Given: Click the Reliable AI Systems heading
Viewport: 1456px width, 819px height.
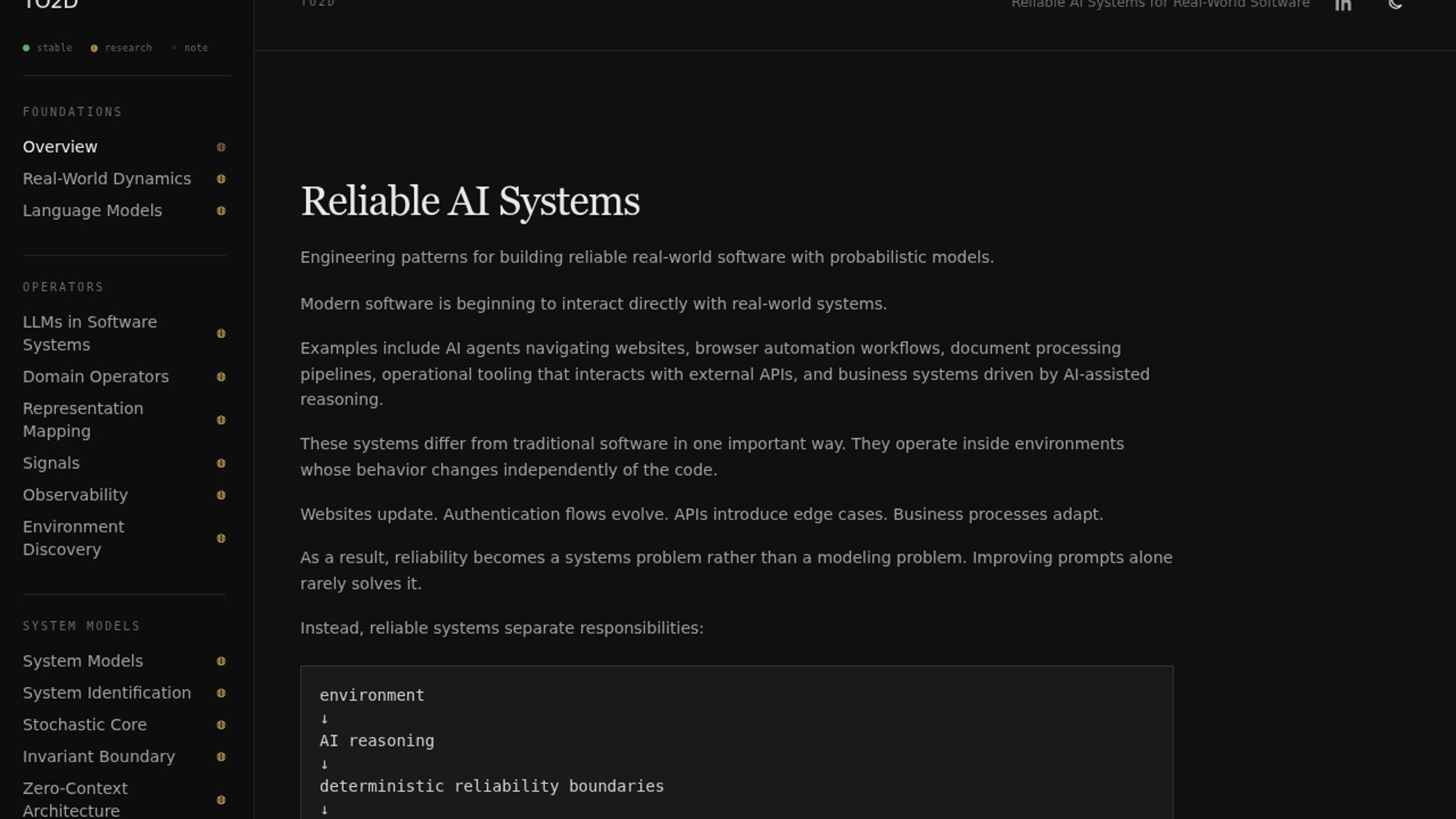Looking at the screenshot, I should point(470,202).
